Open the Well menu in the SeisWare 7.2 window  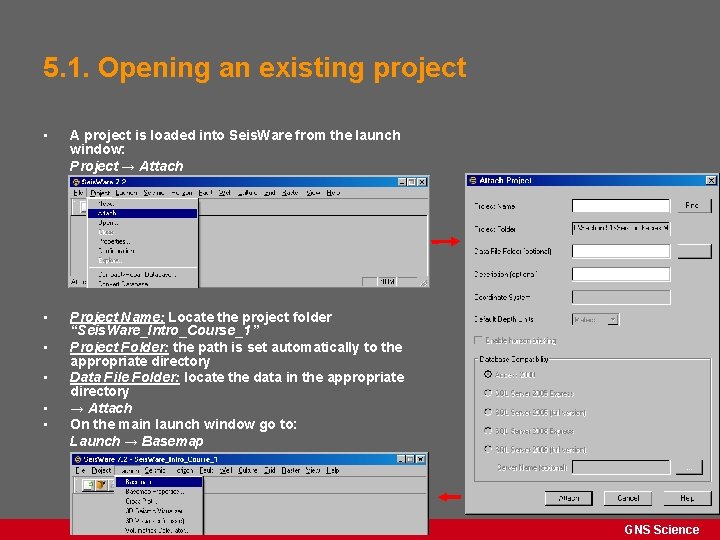tap(225, 193)
